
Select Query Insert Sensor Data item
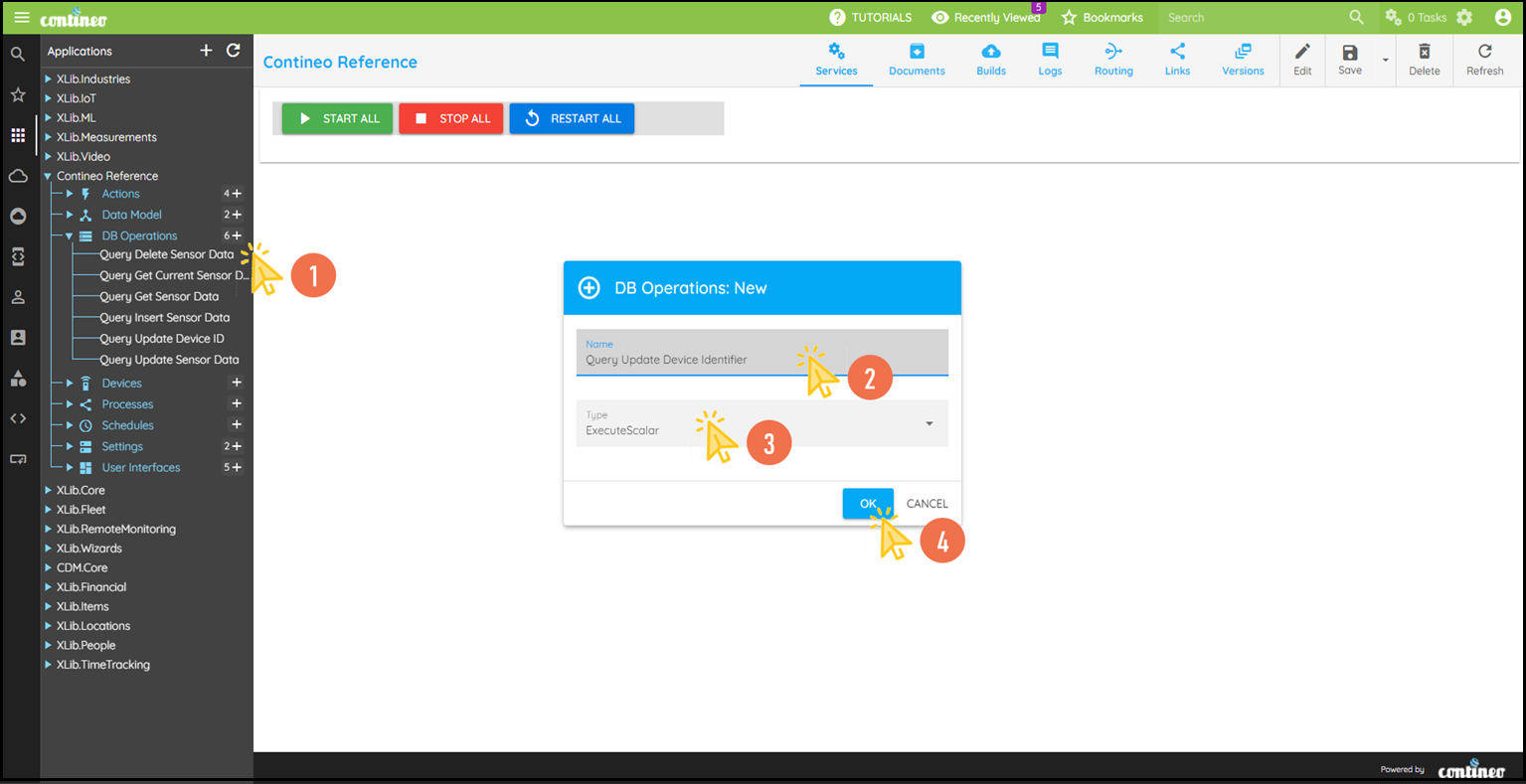click(164, 318)
